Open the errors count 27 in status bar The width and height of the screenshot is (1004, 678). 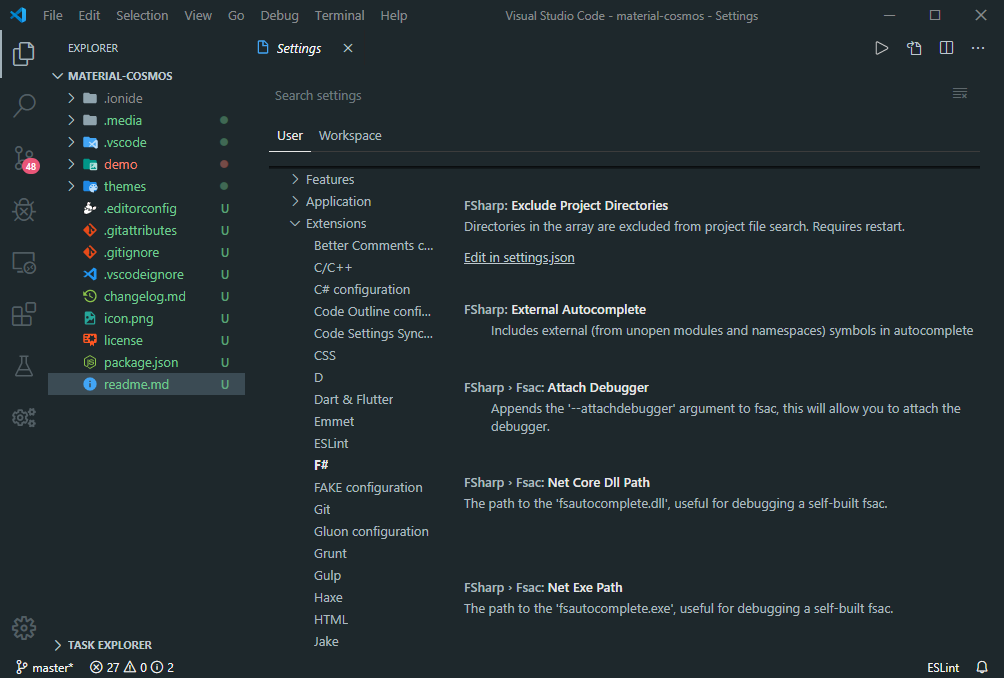click(105, 667)
